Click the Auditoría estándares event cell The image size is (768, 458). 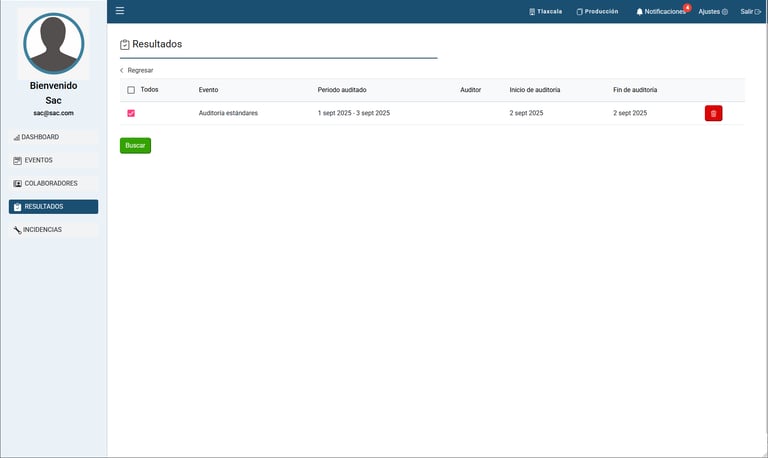click(x=228, y=113)
